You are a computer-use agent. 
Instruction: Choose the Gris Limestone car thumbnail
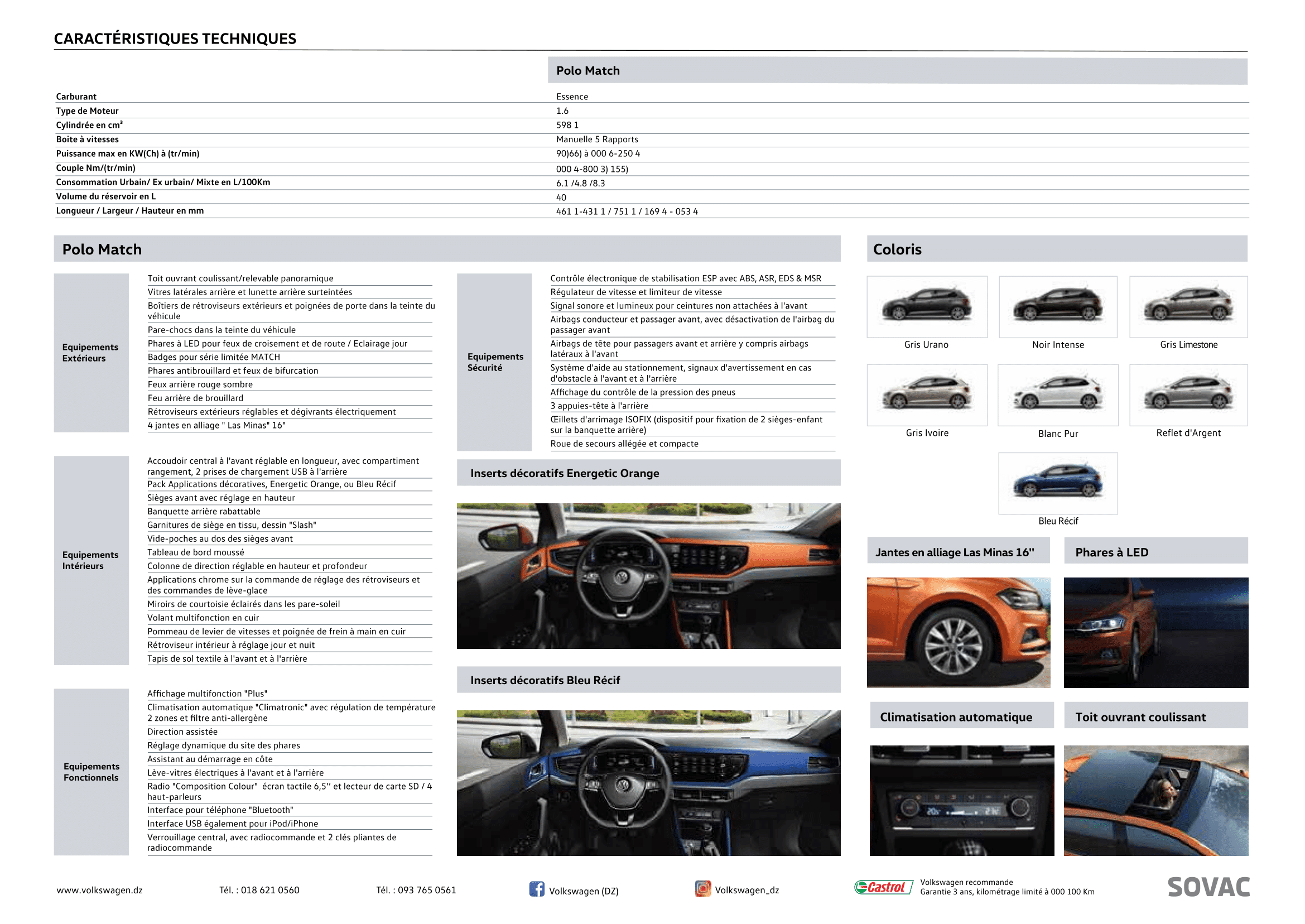point(1188,307)
